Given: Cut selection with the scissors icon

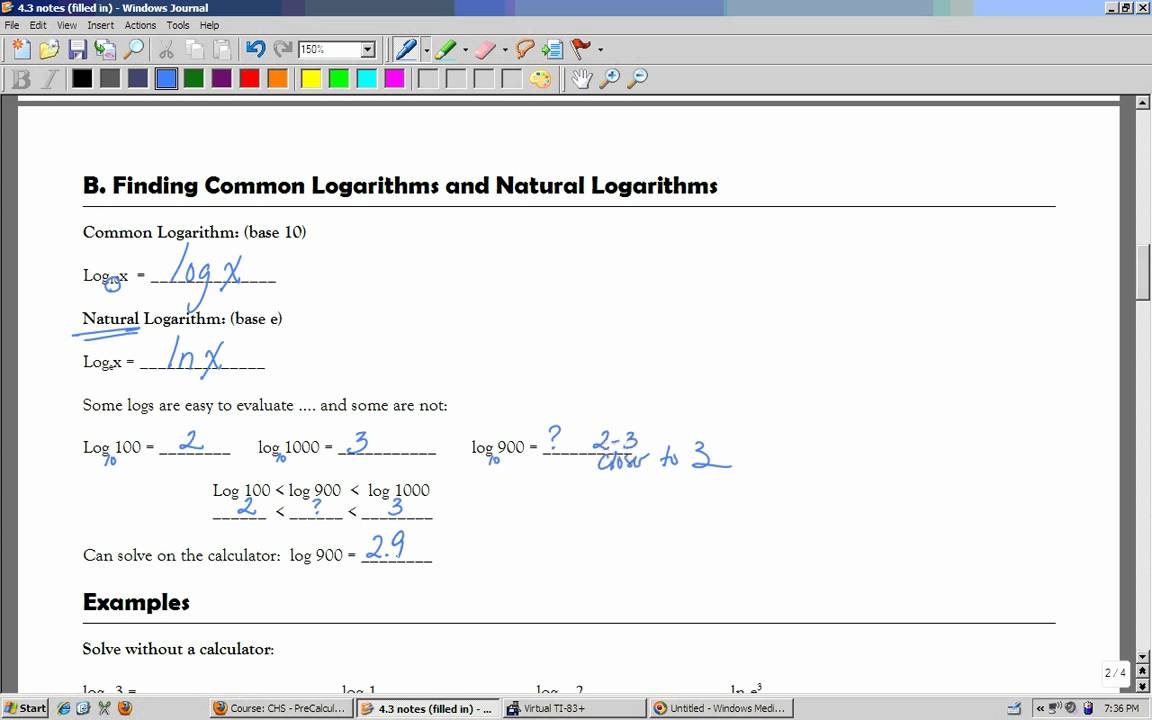Looking at the screenshot, I should point(166,49).
